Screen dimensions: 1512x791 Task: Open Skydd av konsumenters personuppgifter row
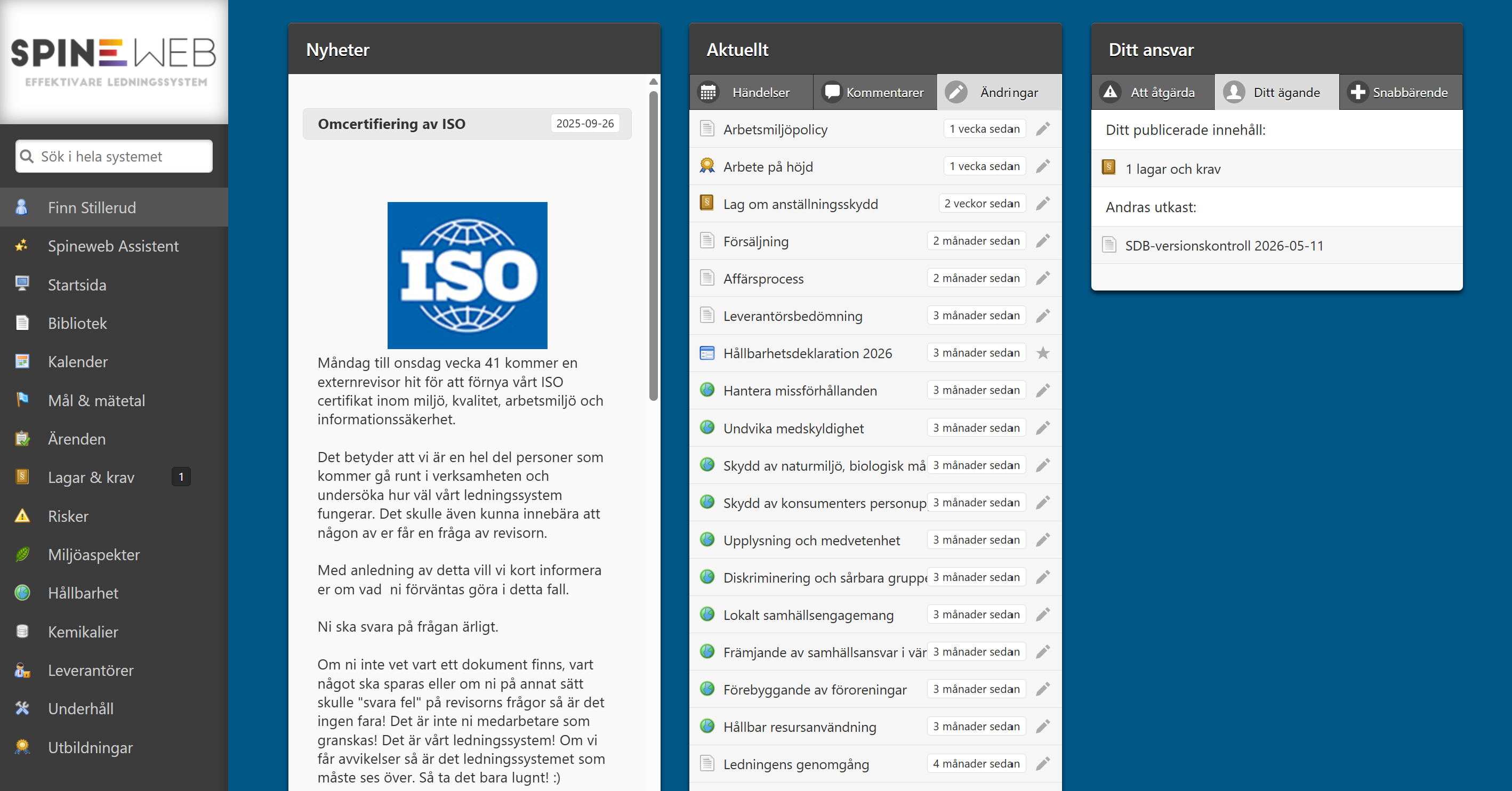tap(875, 503)
